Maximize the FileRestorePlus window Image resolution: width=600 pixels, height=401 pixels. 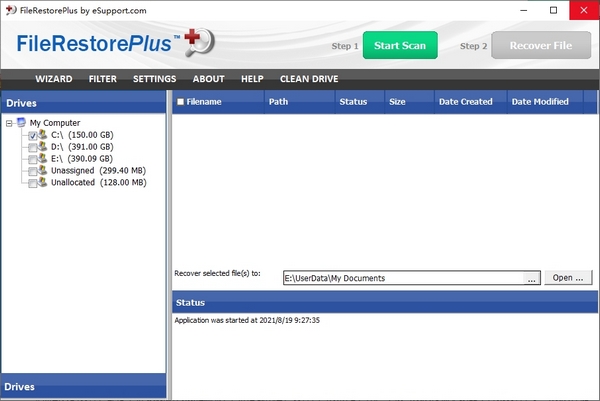pyautogui.click(x=553, y=10)
